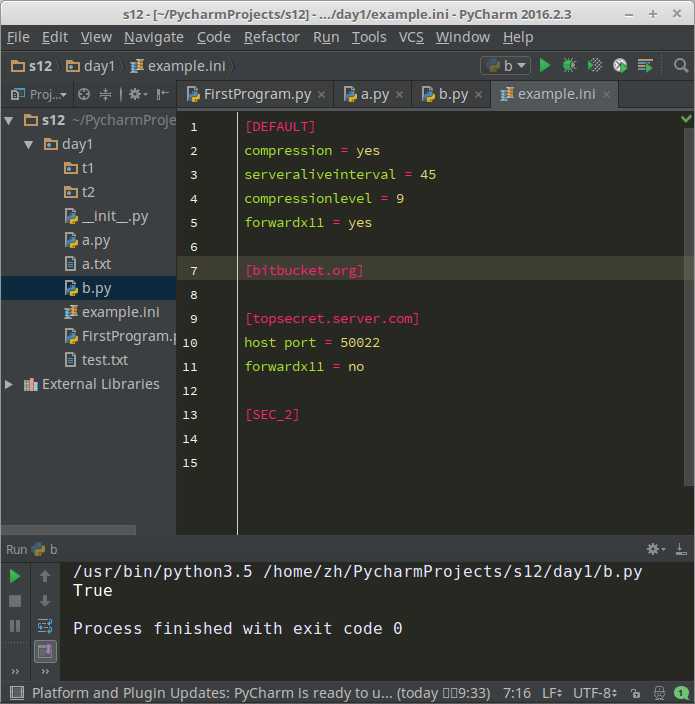Viewport: 695px width, 704px height.
Task: Open the VCS menu
Action: click(x=411, y=37)
